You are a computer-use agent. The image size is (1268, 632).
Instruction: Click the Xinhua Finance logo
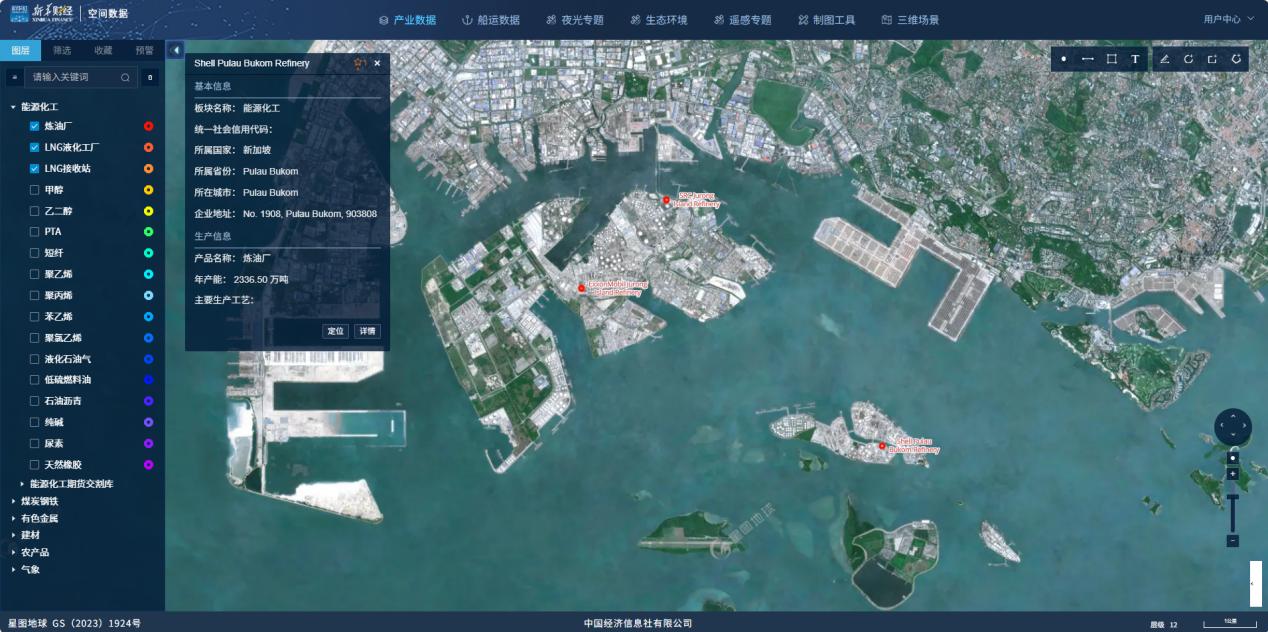(43, 14)
